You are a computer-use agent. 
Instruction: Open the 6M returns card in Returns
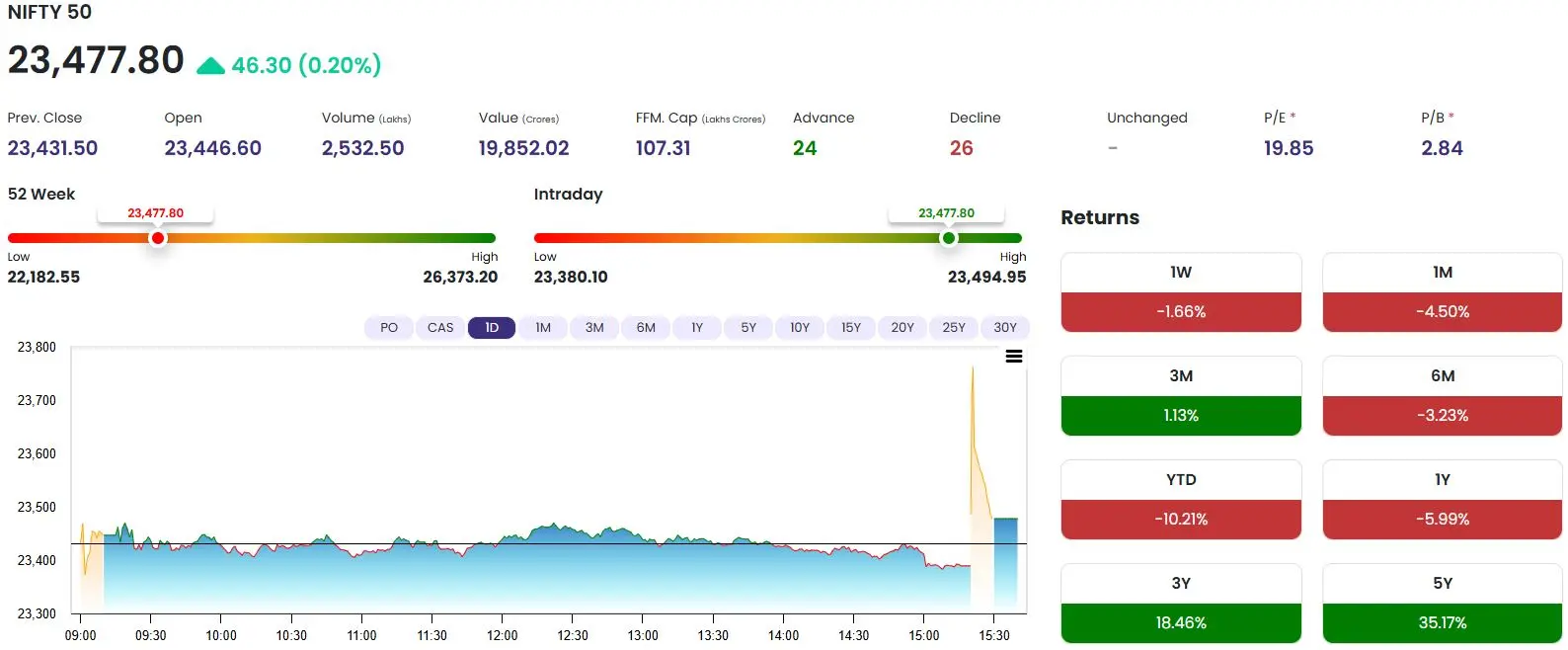(x=1443, y=396)
